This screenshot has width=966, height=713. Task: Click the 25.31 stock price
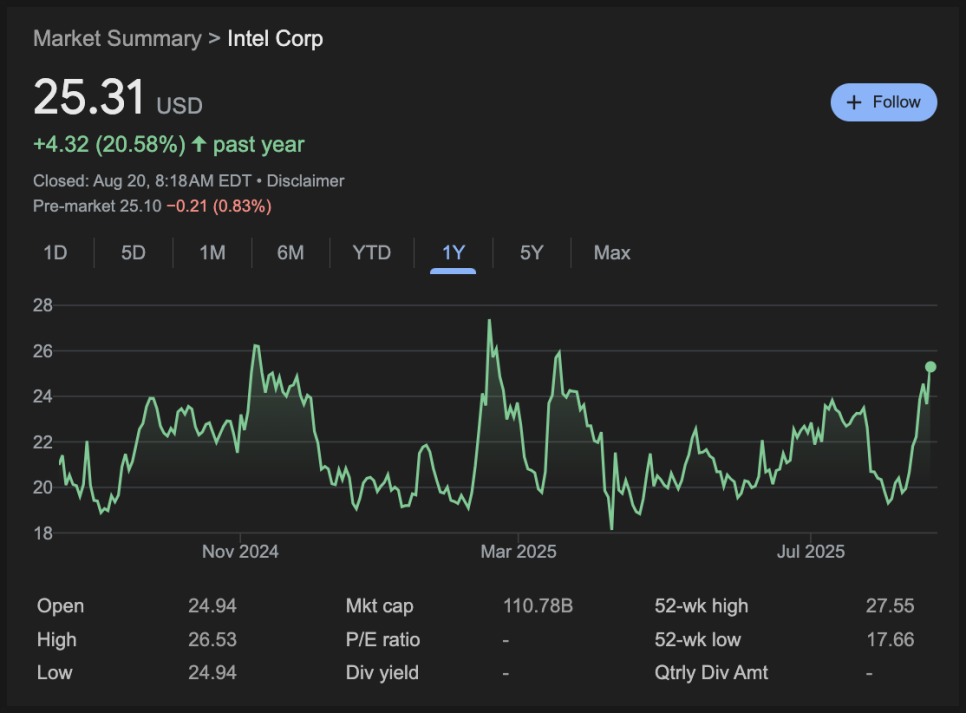pyautogui.click(x=89, y=97)
